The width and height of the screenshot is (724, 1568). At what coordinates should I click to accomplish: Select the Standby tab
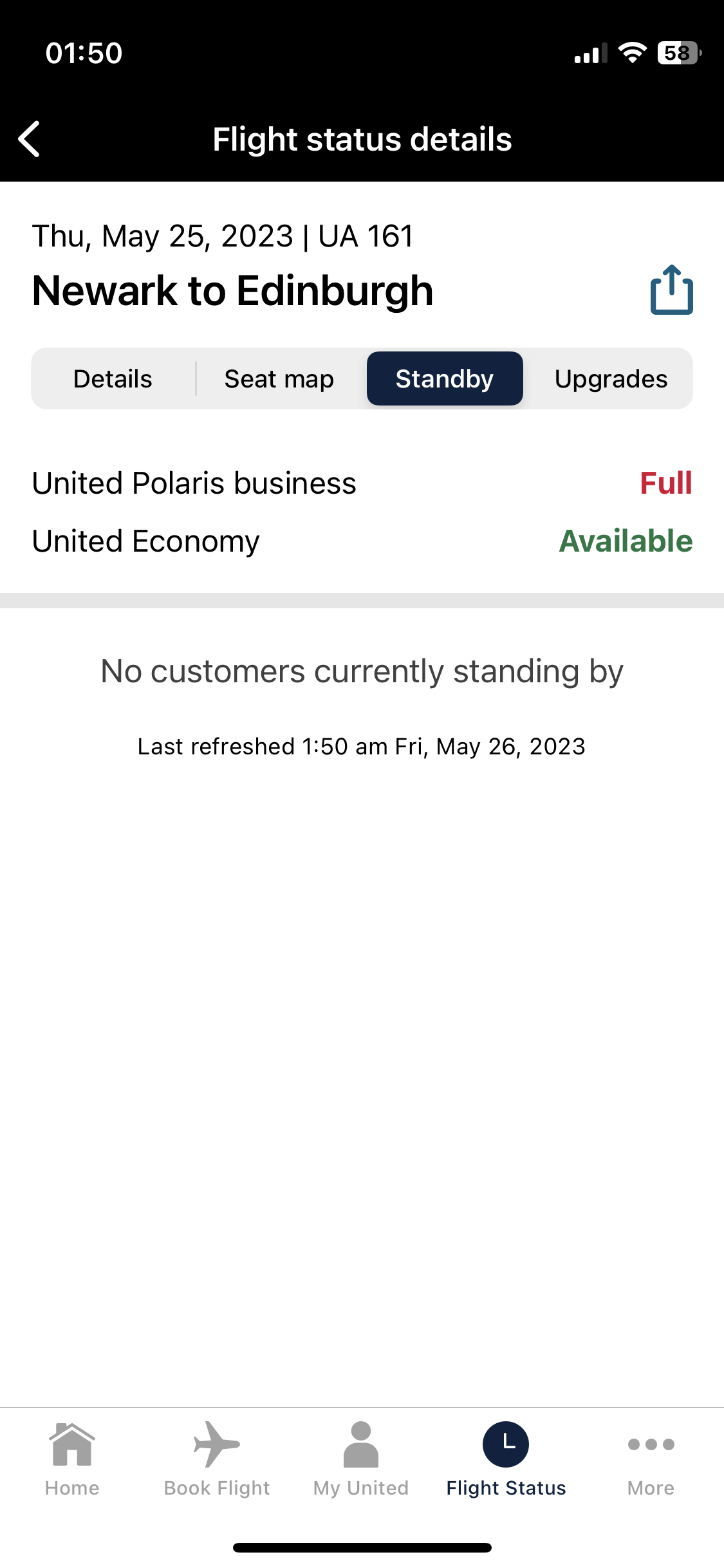coord(445,378)
